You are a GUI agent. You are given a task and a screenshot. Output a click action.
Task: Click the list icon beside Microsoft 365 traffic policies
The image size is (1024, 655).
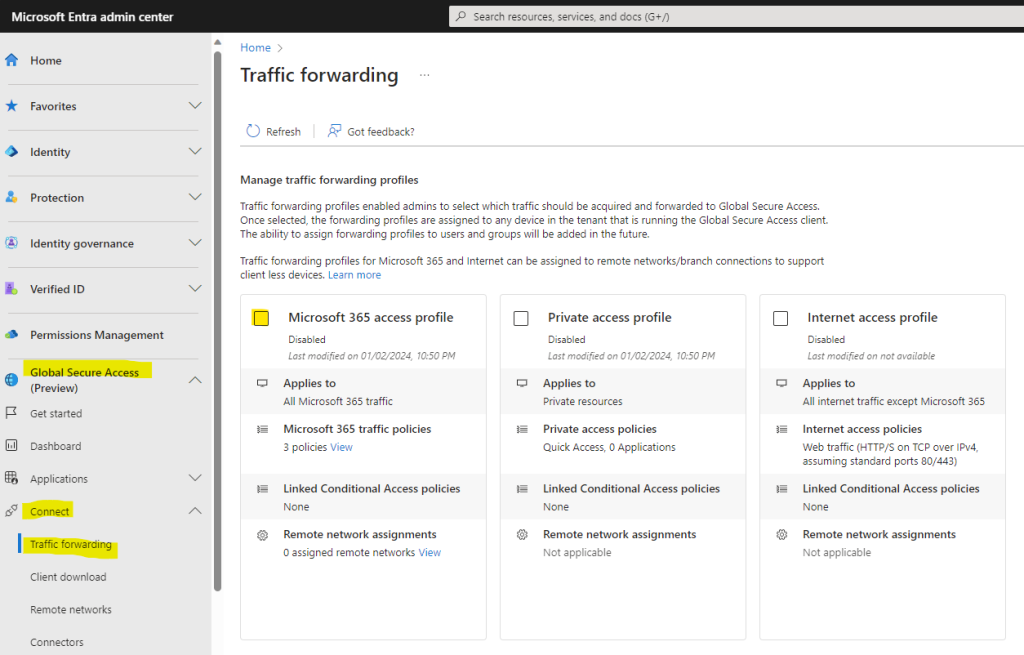click(x=263, y=429)
